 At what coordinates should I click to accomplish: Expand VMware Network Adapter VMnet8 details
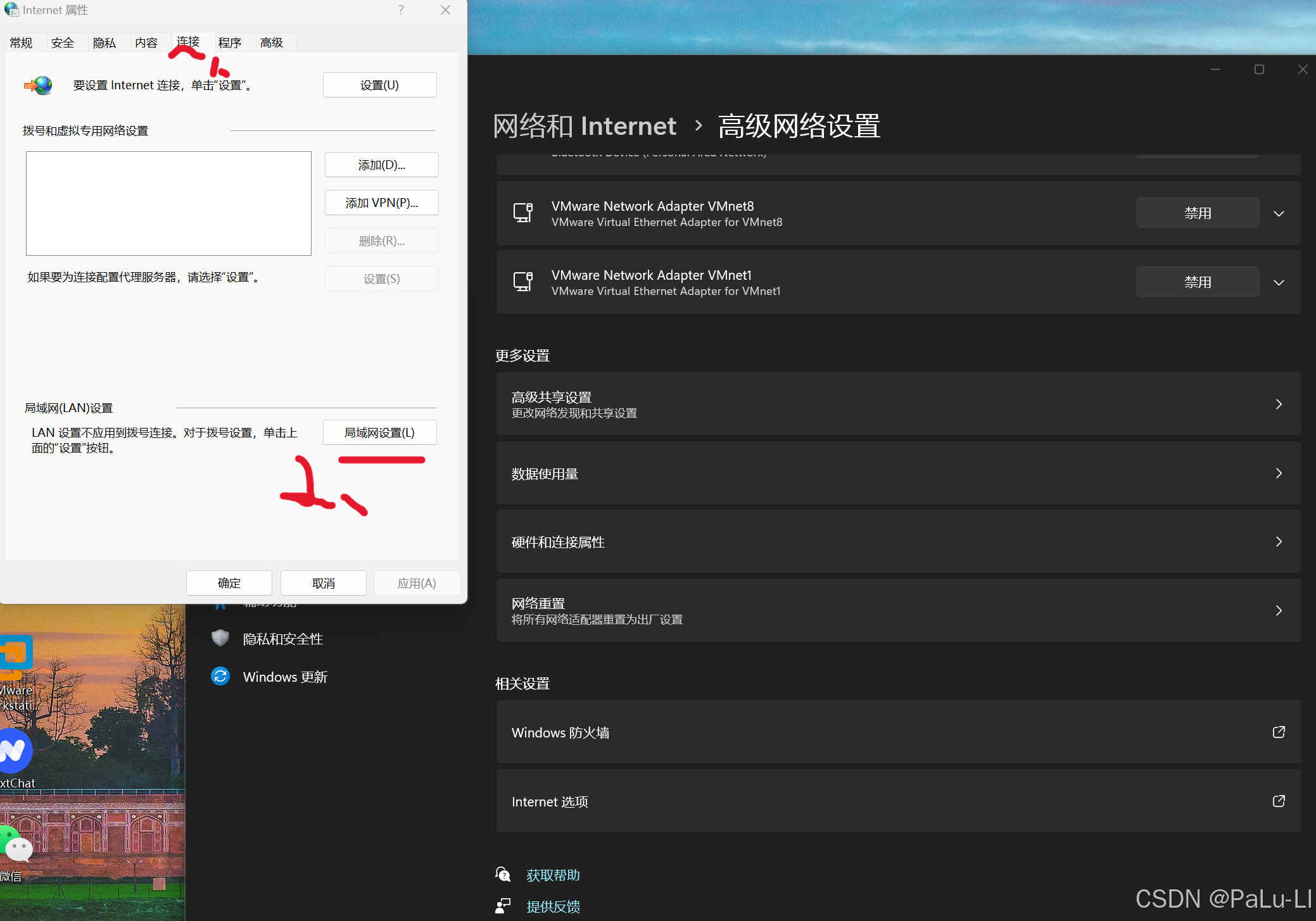pyautogui.click(x=1279, y=214)
